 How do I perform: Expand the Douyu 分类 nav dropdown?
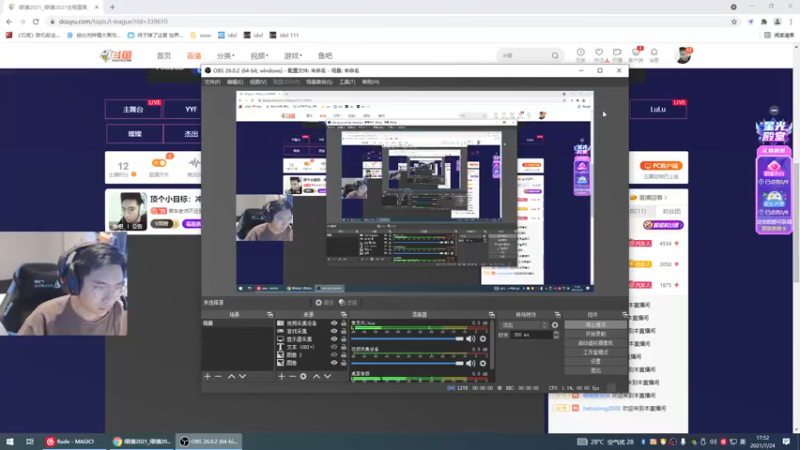point(226,56)
